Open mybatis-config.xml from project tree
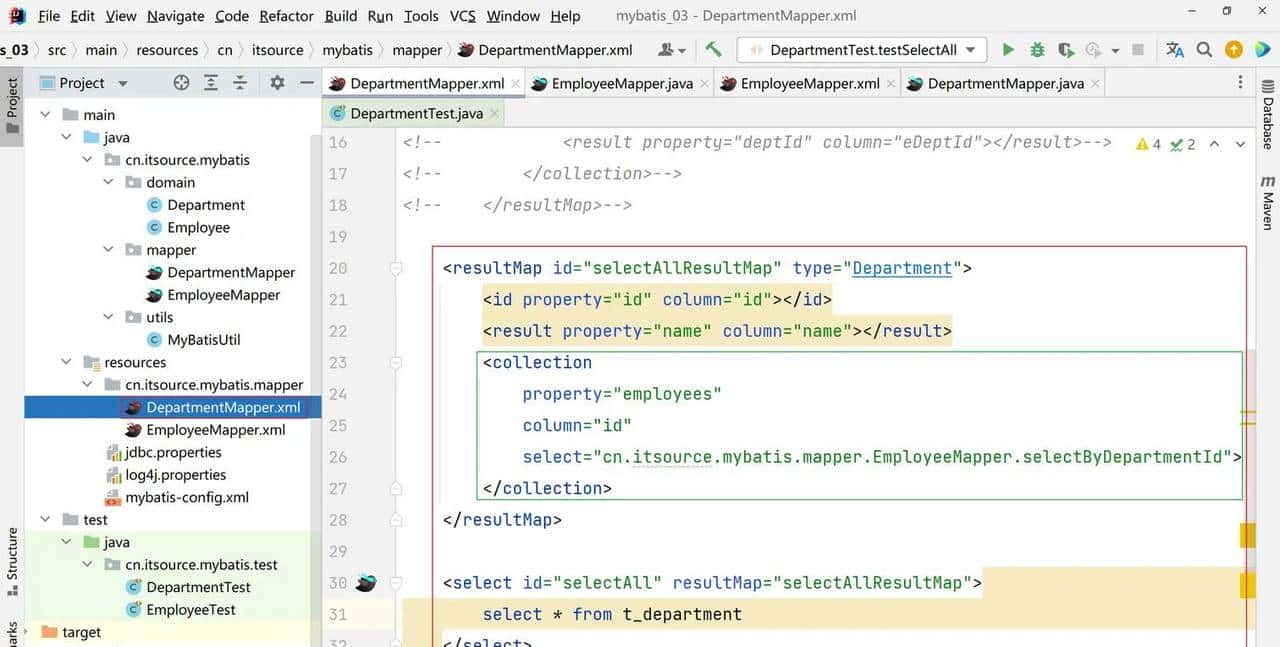The width and height of the screenshot is (1280, 647). point(187,497)
